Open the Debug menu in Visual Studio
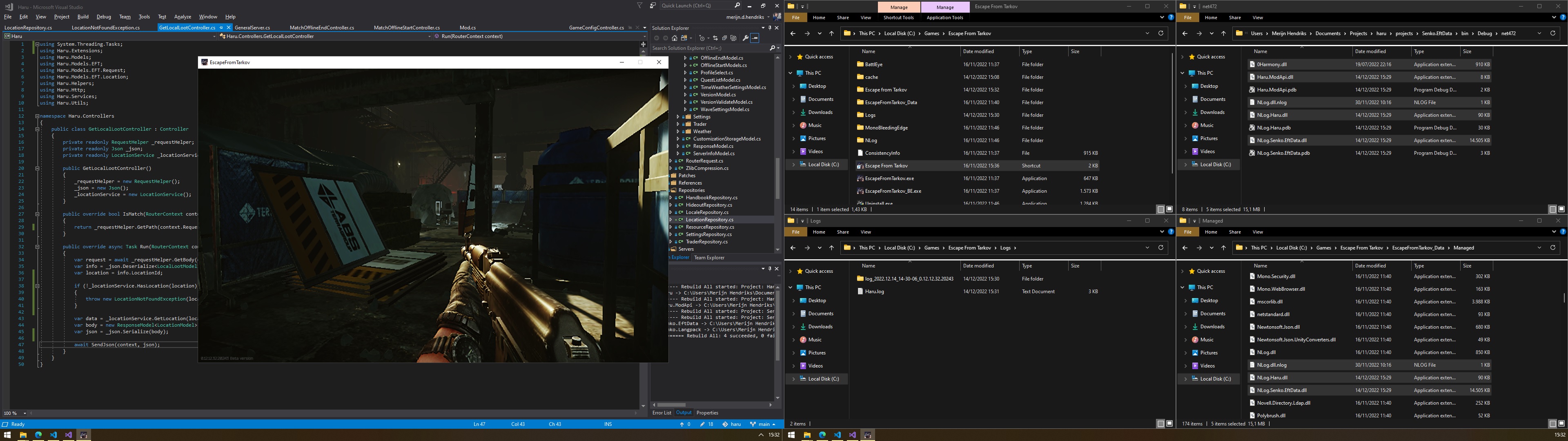Image resolution: width=1568 pixels, height=441 pixels. coord(103,17)
